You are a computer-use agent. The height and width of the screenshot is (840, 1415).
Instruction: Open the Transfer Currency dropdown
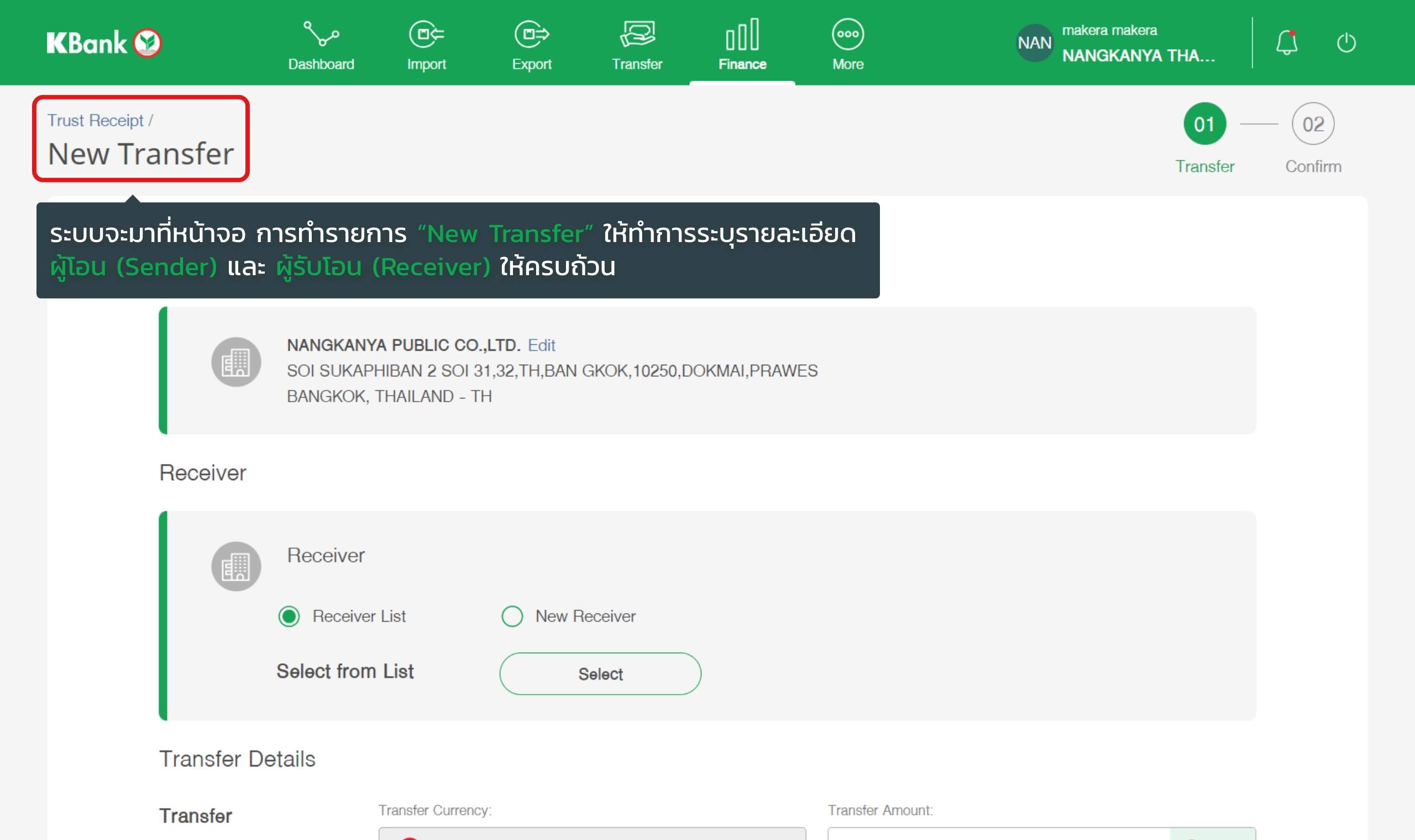click(591, 834)
